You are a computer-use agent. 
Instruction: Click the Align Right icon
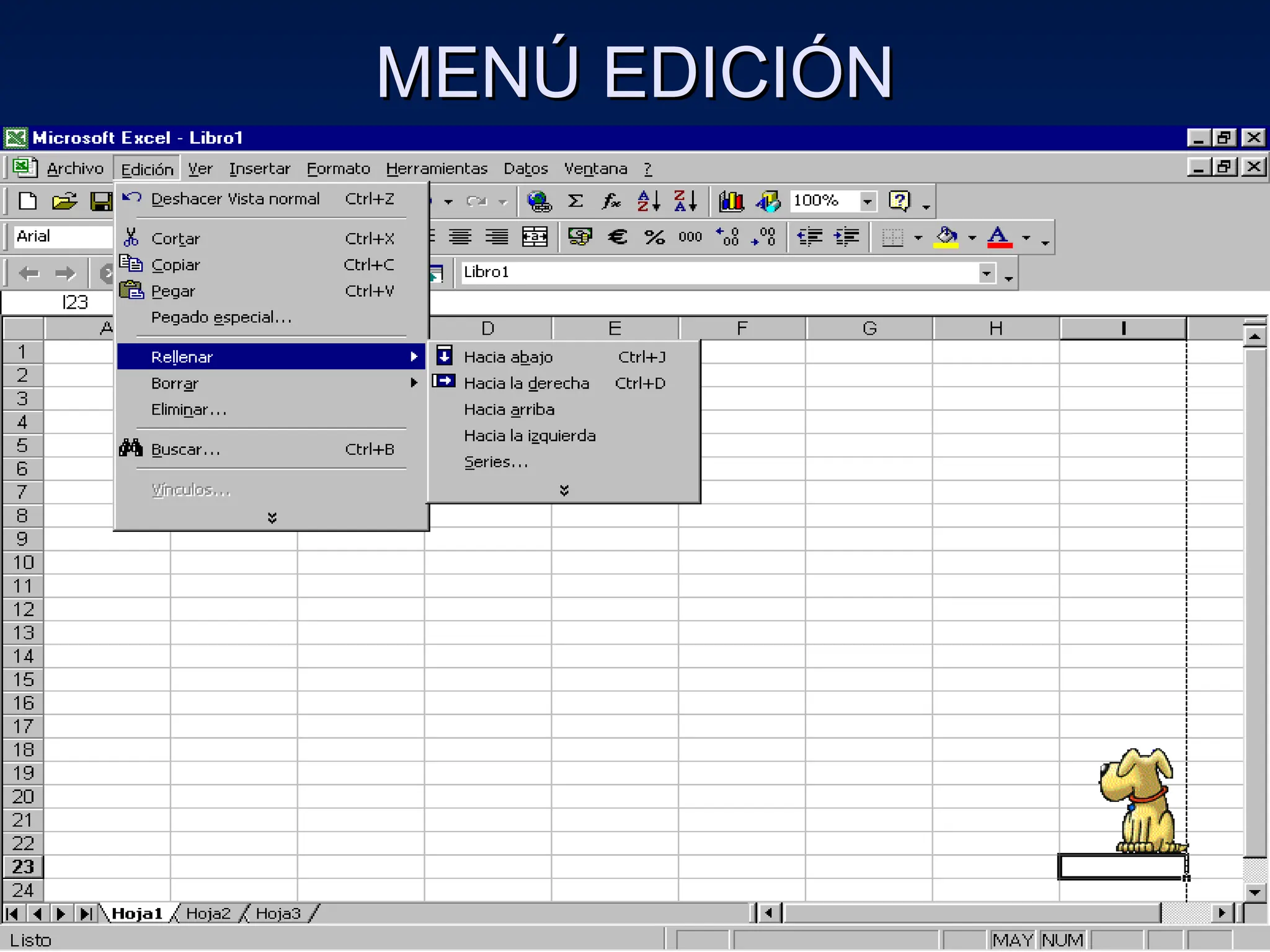point(497,236)
